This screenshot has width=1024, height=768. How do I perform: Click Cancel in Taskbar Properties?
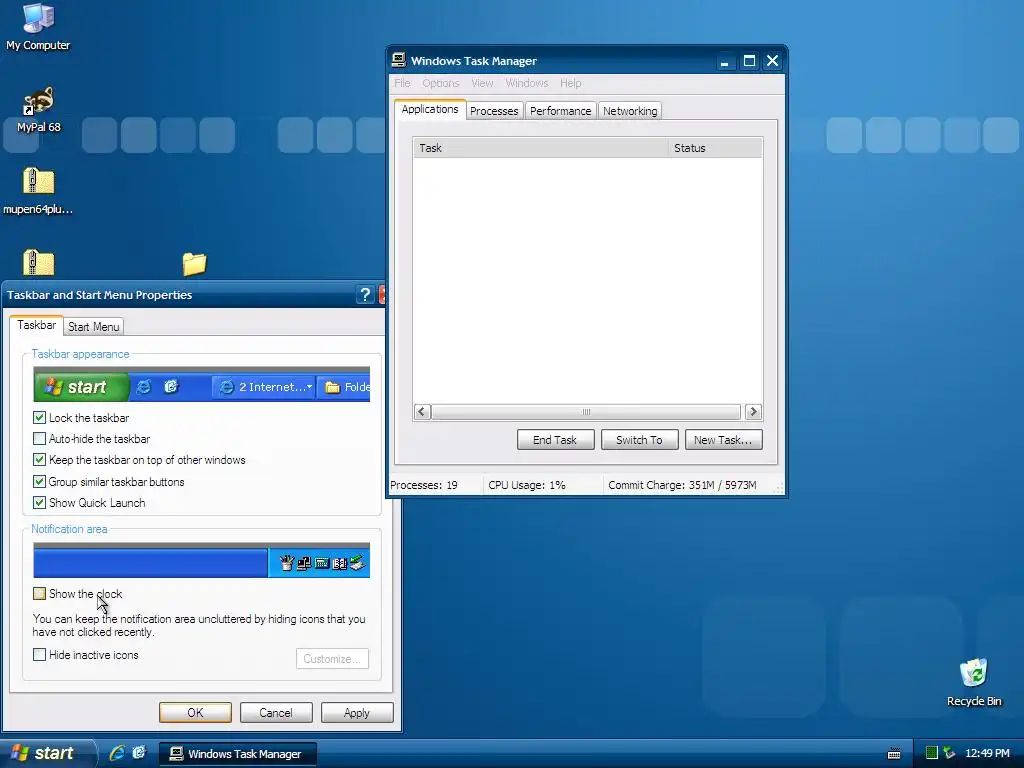tap(276, 712)
